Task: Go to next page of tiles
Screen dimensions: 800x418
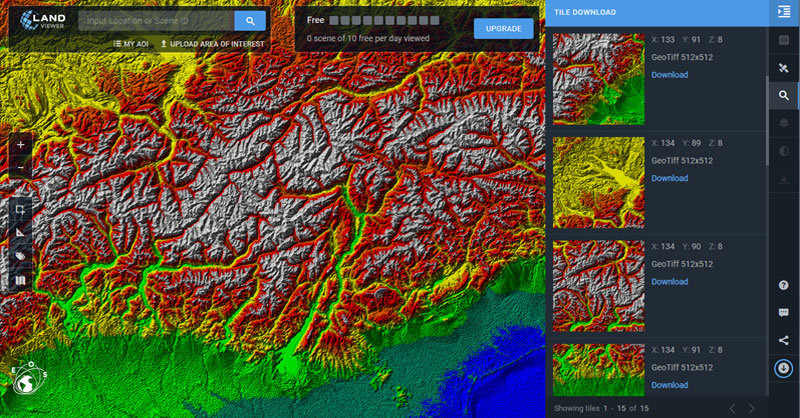Action: click(752, 408)
